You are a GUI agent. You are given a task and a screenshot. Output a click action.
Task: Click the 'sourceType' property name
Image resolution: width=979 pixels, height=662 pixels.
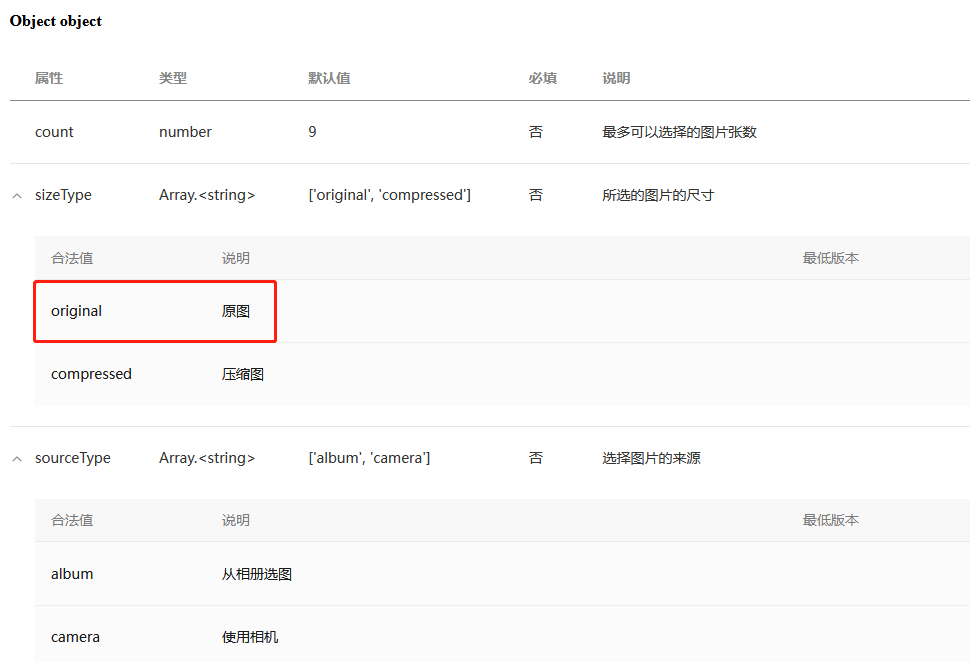tap(72, 458)
